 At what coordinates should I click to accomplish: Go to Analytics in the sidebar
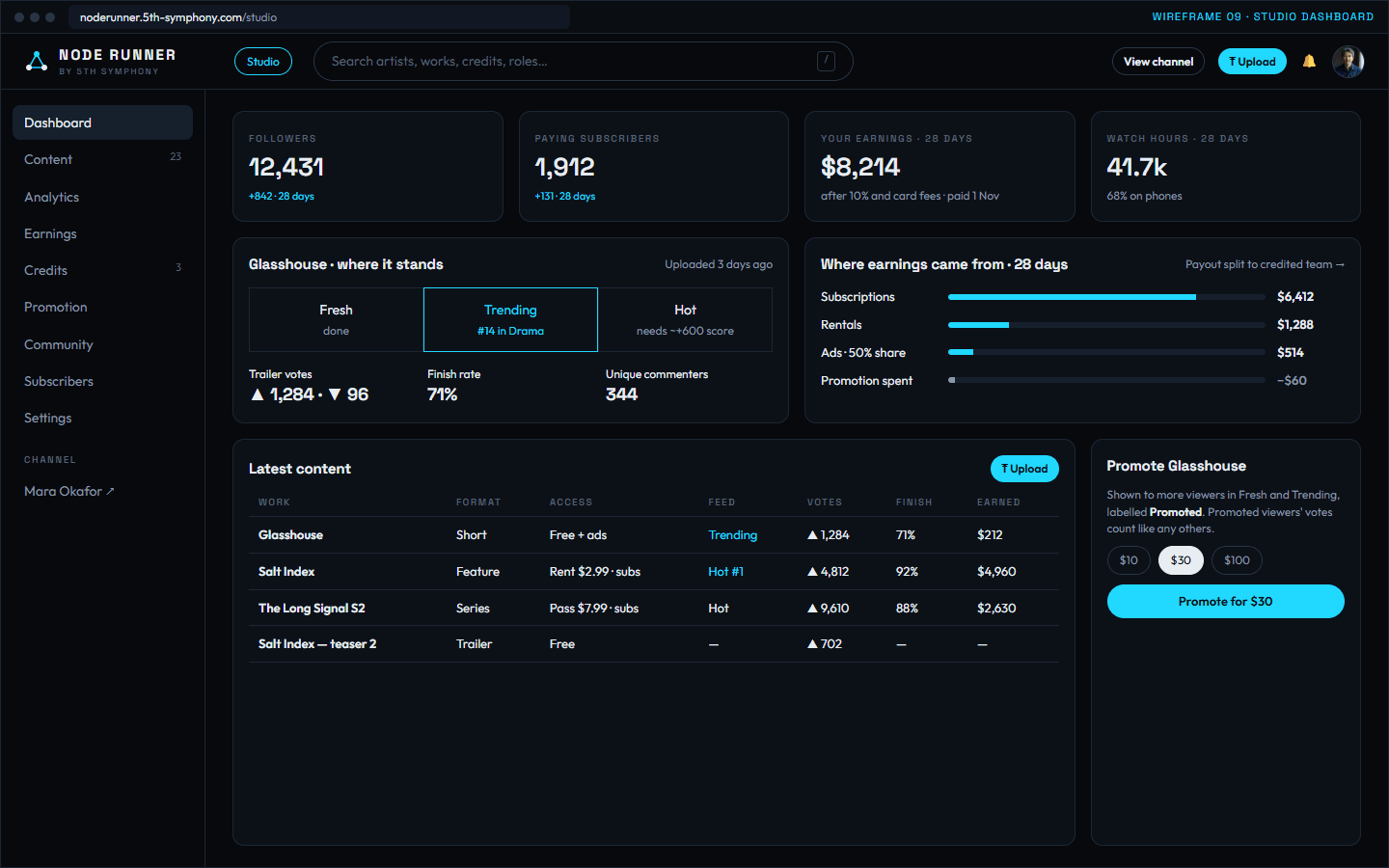pos(102,197)
